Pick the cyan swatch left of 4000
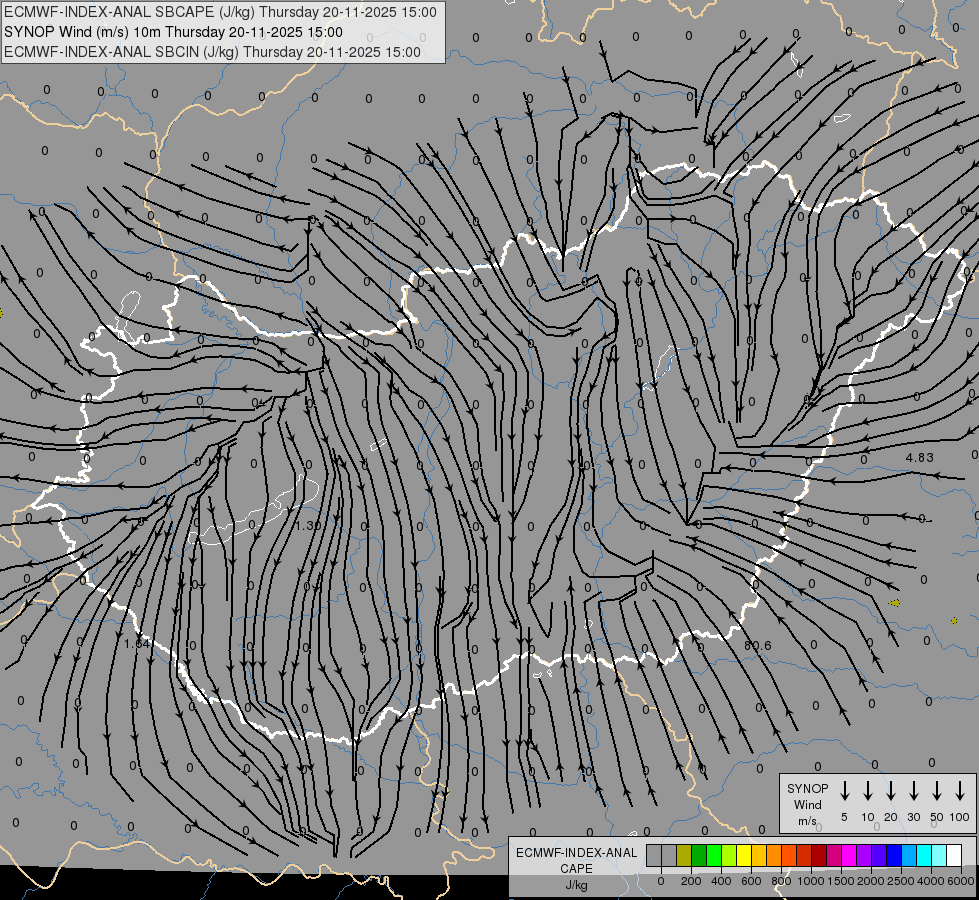This screenshot has width=979, height=900. 923,855
